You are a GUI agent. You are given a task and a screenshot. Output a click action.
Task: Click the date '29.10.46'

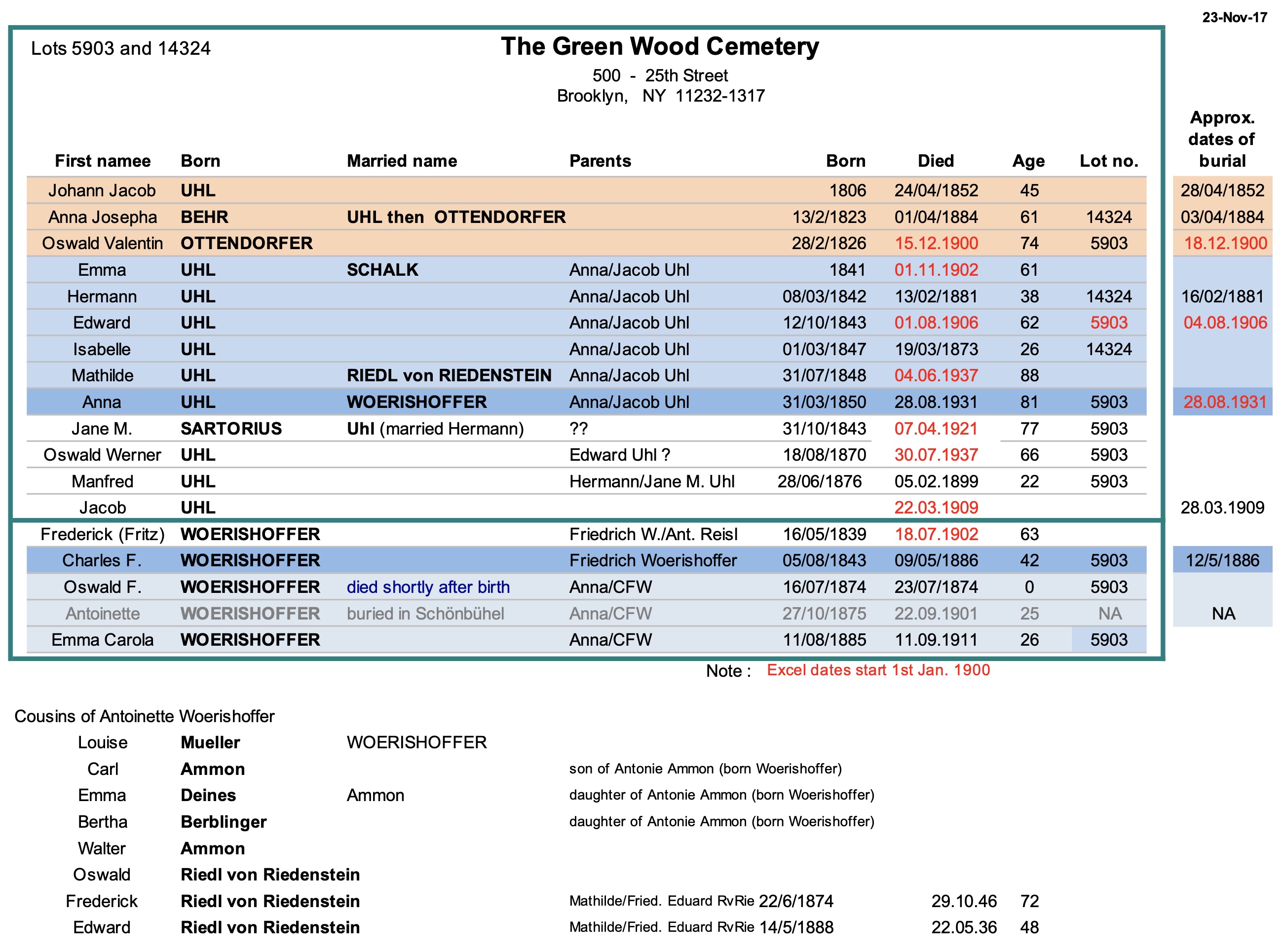click(x=964, y=901)
